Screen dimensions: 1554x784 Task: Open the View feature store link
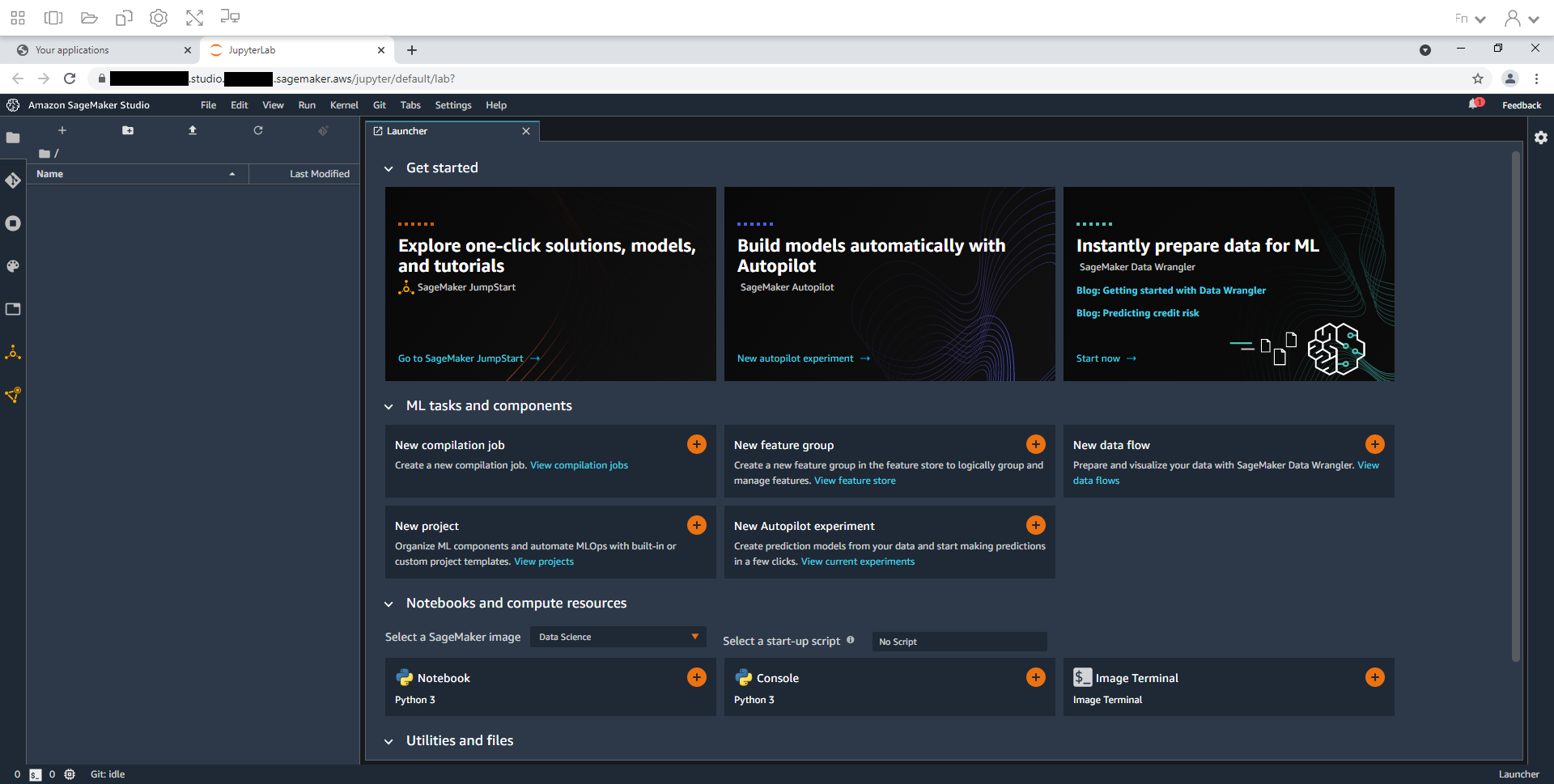tap(855, 481)
